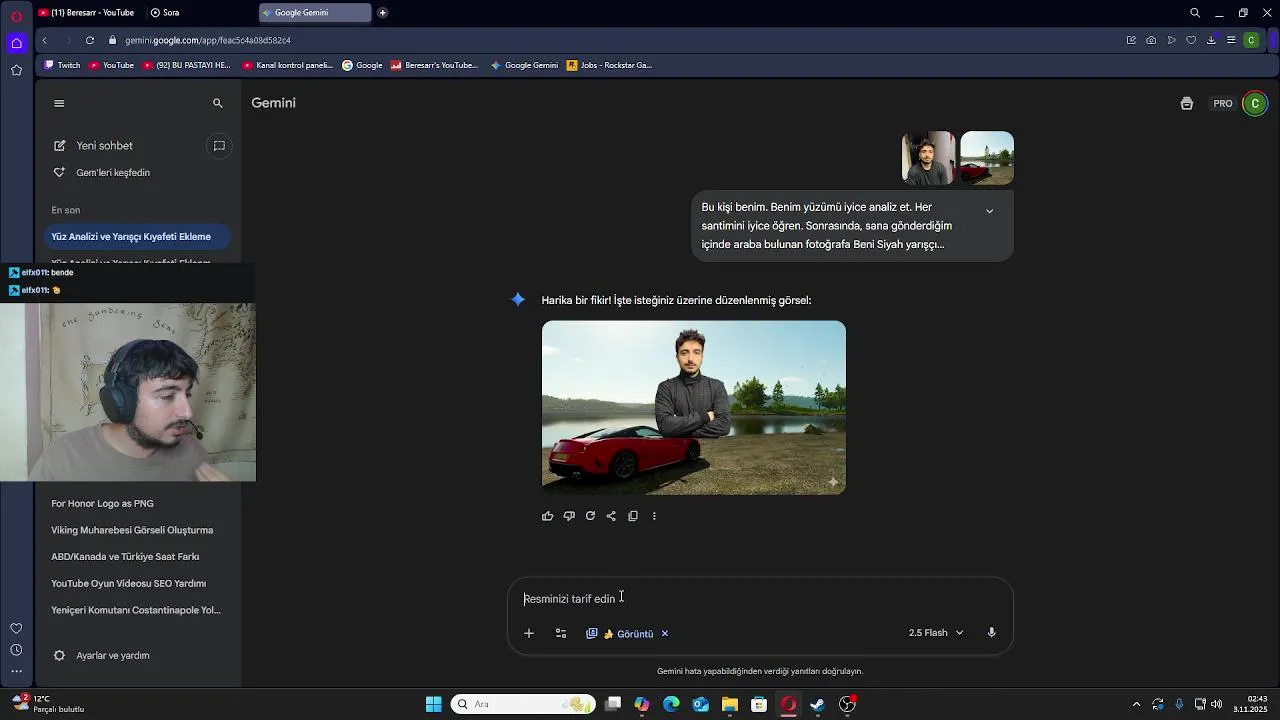
Task: Open Windows Start menu
Action: (x=433, y=704)
